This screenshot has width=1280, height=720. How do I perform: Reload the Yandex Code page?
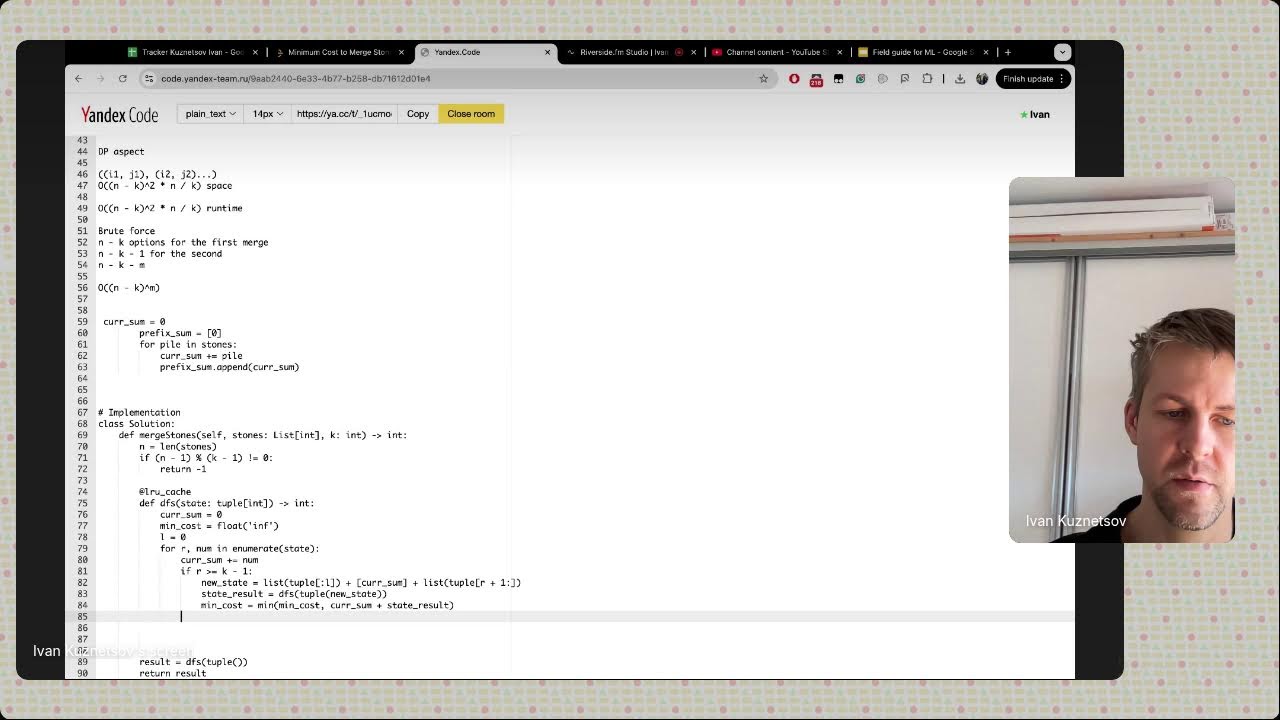point(122,78)
